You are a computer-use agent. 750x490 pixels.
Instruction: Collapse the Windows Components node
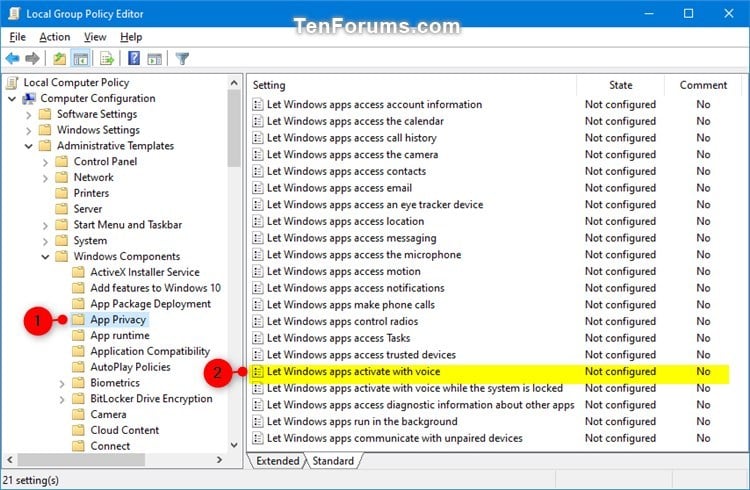pos(45,256)
